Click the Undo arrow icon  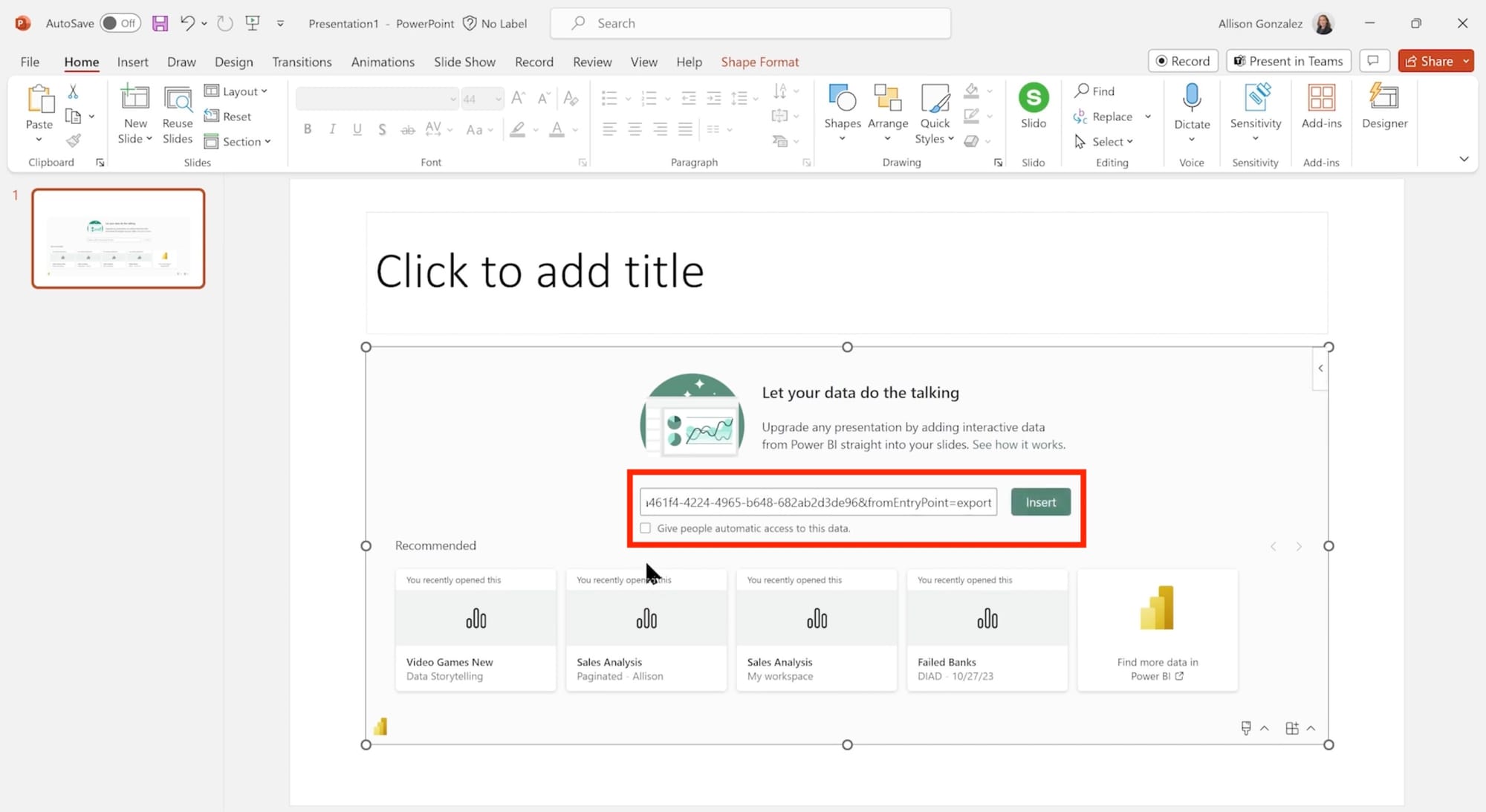click(x=187, y=23)
